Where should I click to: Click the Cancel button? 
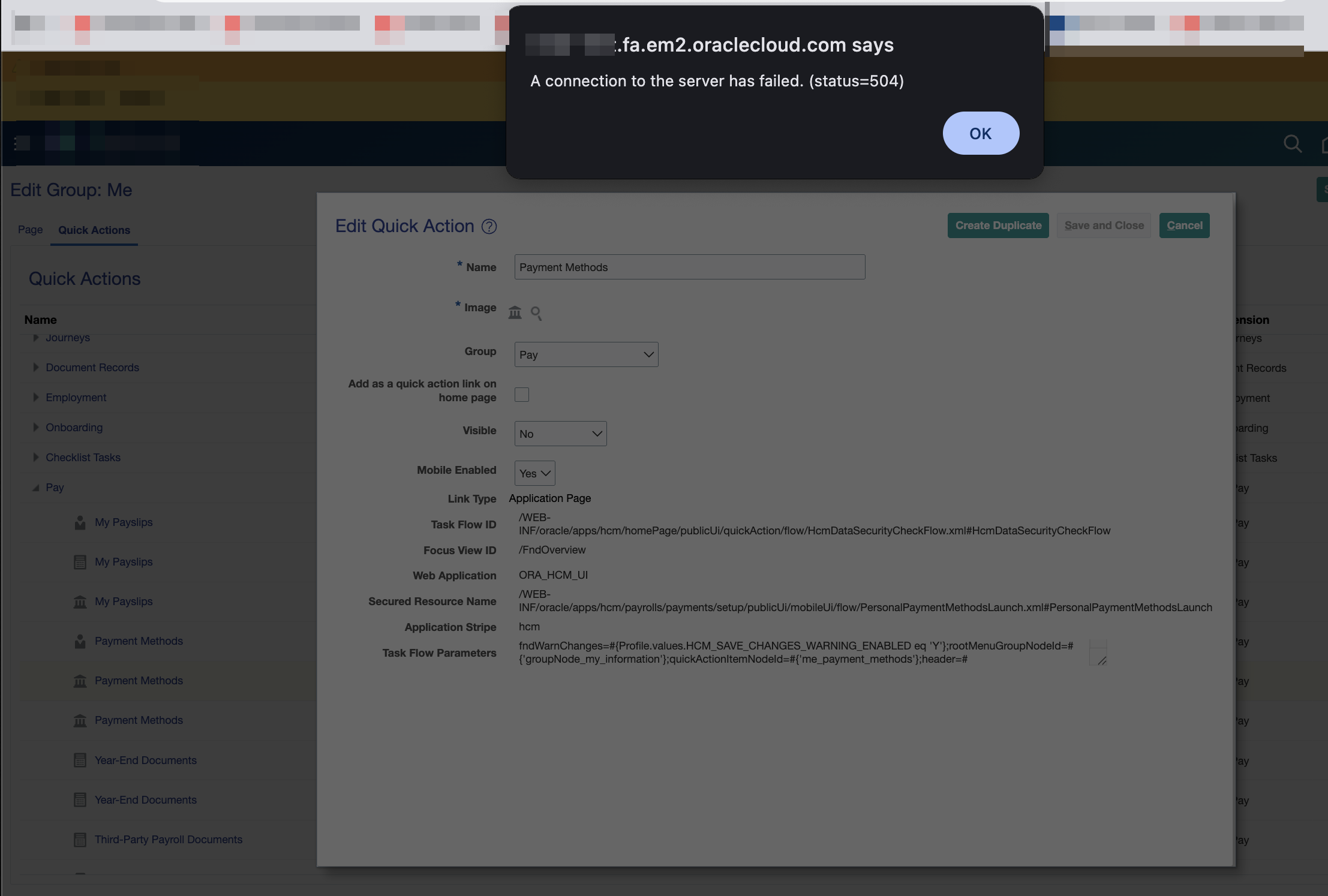(x=1184, y=225)
